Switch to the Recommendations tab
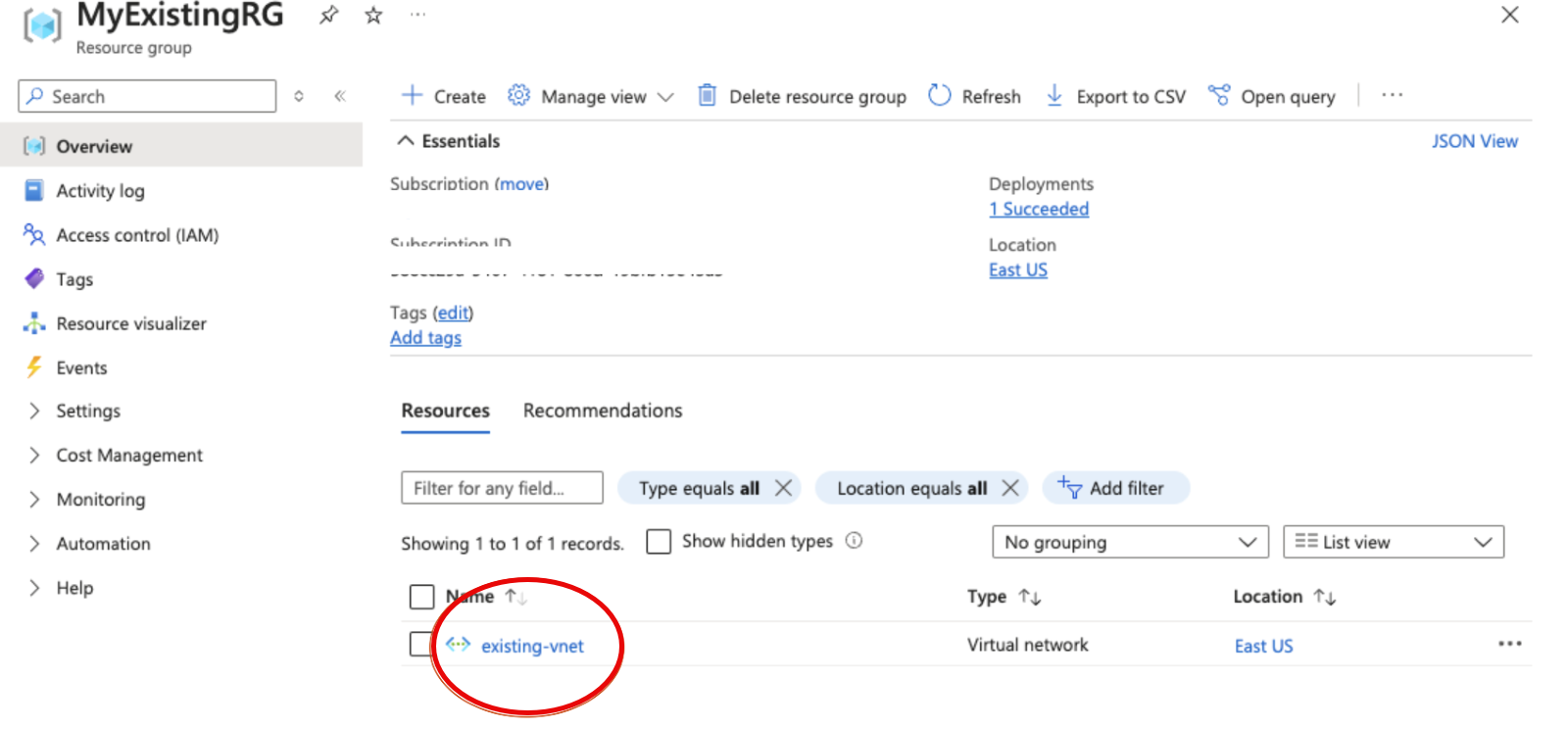This screenshot has width=1568, height=729. 602,411
